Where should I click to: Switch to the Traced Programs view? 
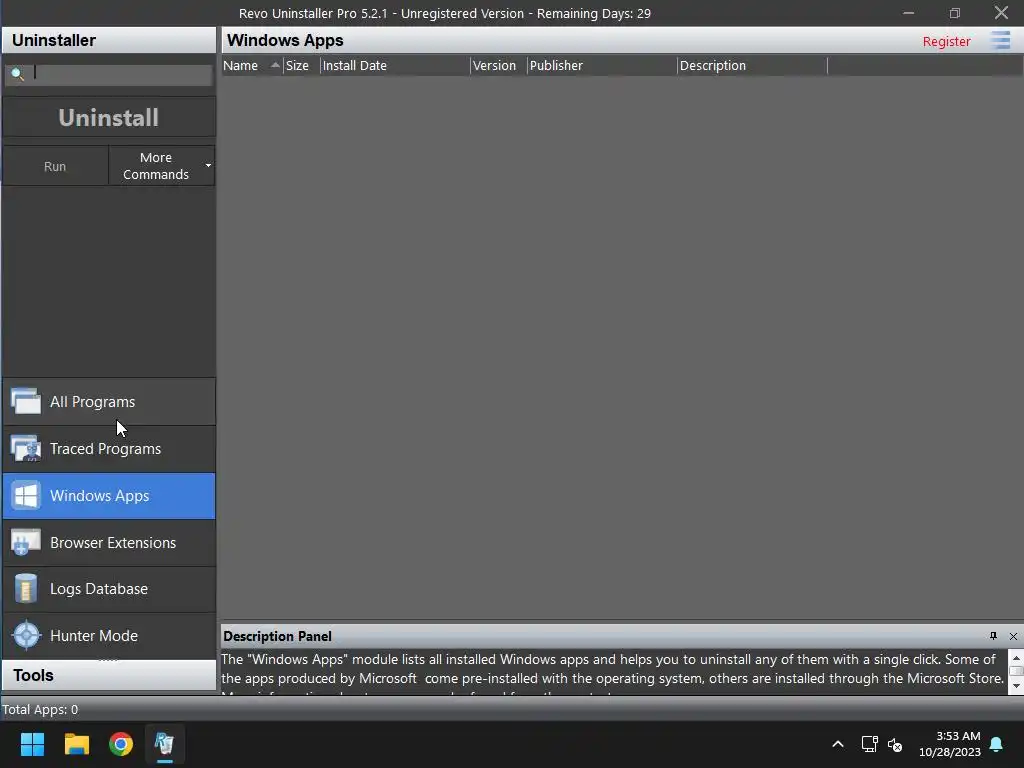tap(109, 449)
